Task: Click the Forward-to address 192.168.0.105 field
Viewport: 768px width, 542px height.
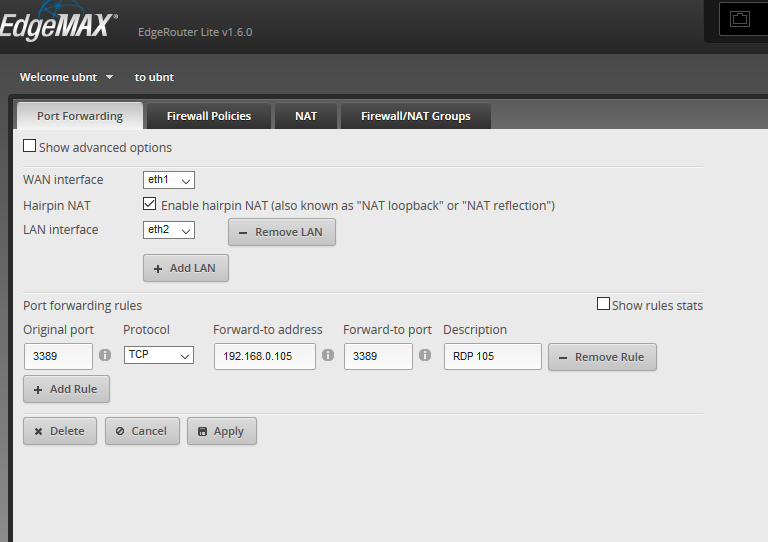Action: [264, 356]
